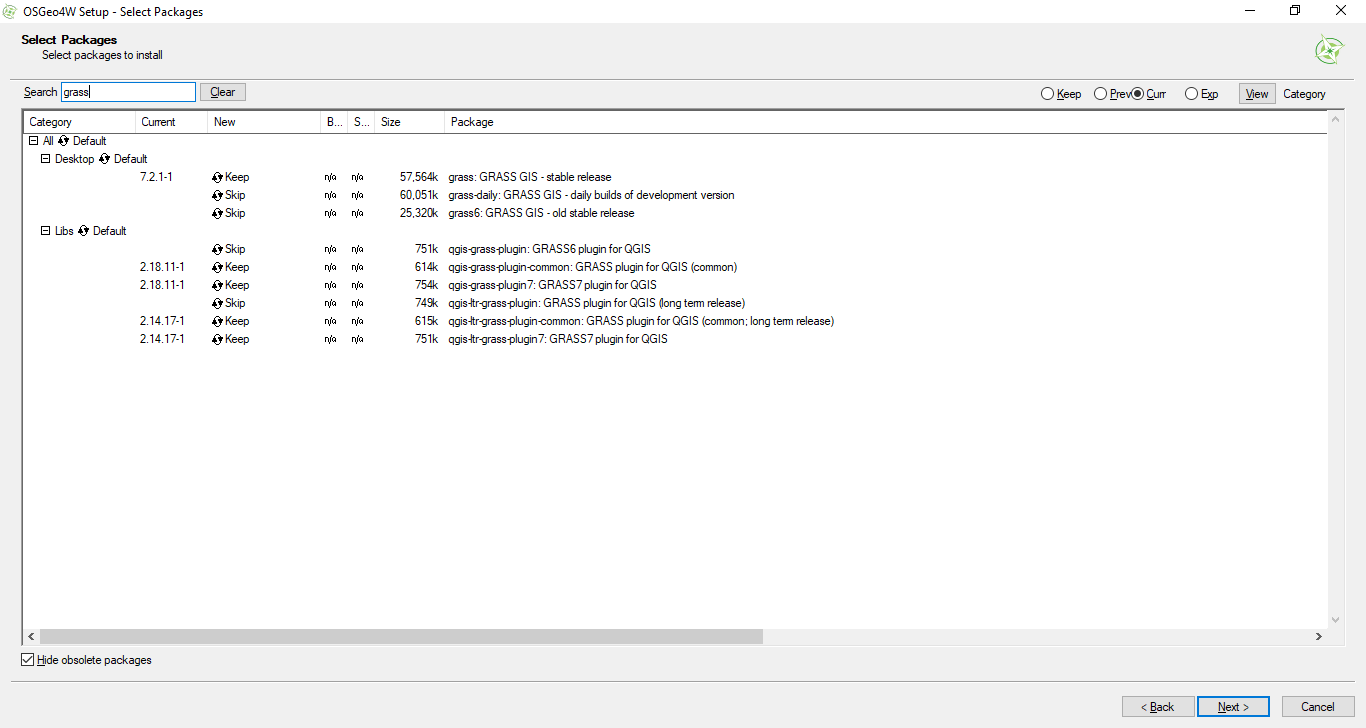Cycle Default icon on All category
The image size is (1366, 728).
coord(64,141)
